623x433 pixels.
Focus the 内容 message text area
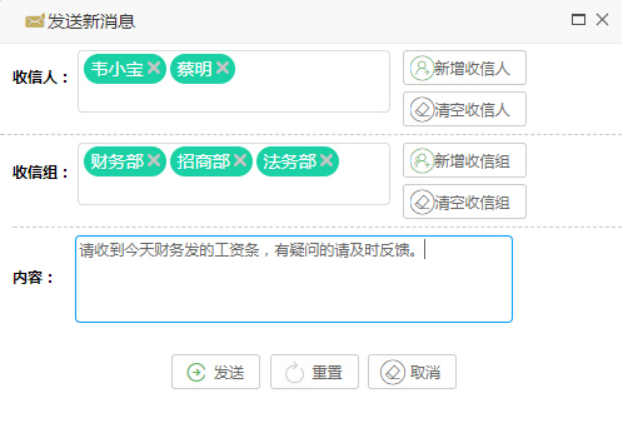point(293,290)
